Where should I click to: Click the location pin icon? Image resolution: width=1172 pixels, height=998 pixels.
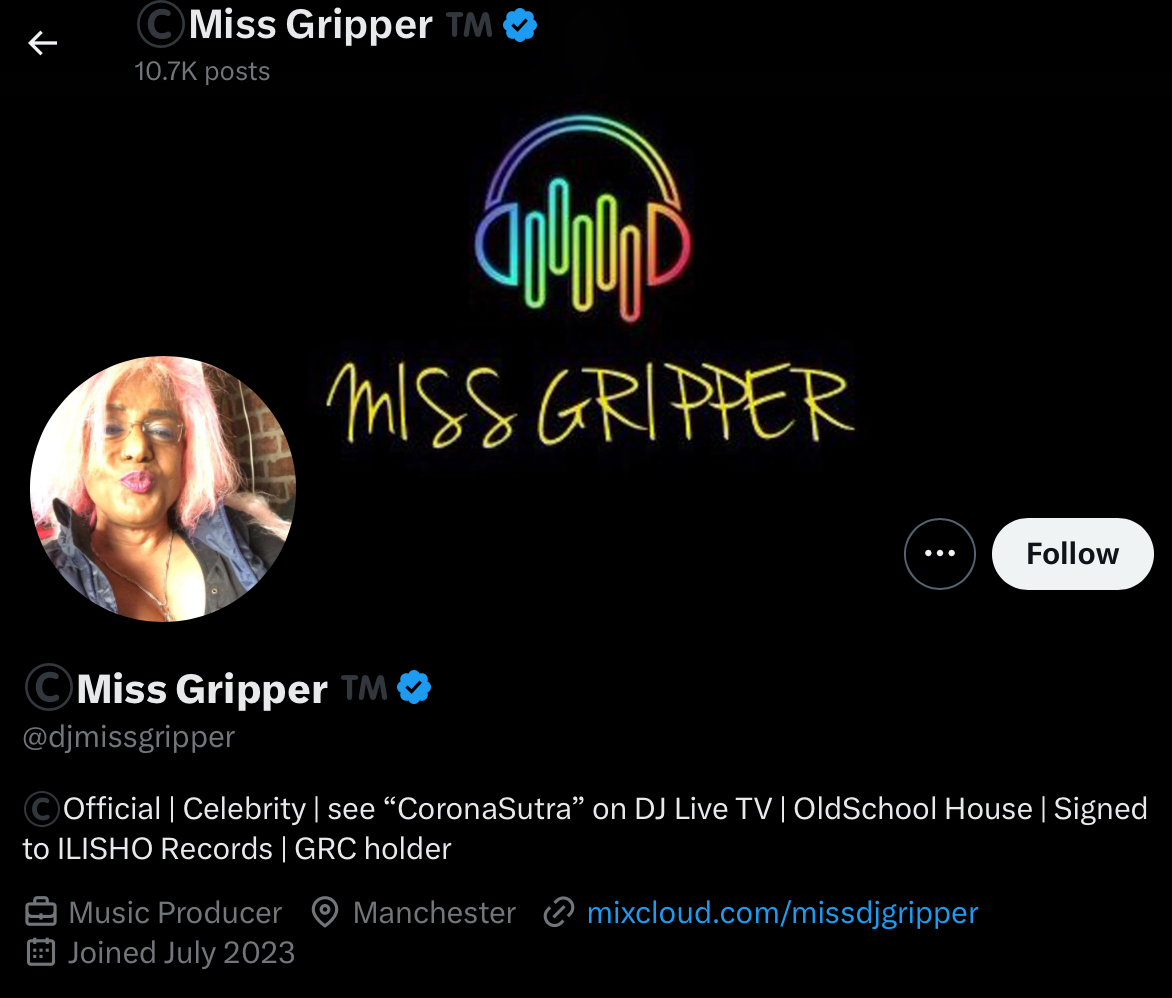coord(325,913)
